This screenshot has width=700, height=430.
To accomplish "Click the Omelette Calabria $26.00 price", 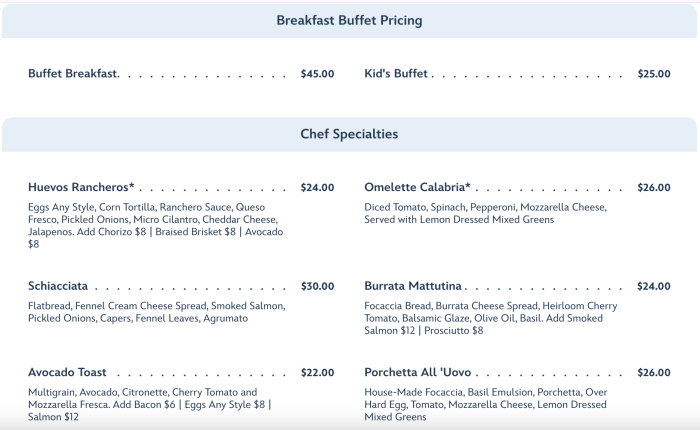I will [654, 187].
